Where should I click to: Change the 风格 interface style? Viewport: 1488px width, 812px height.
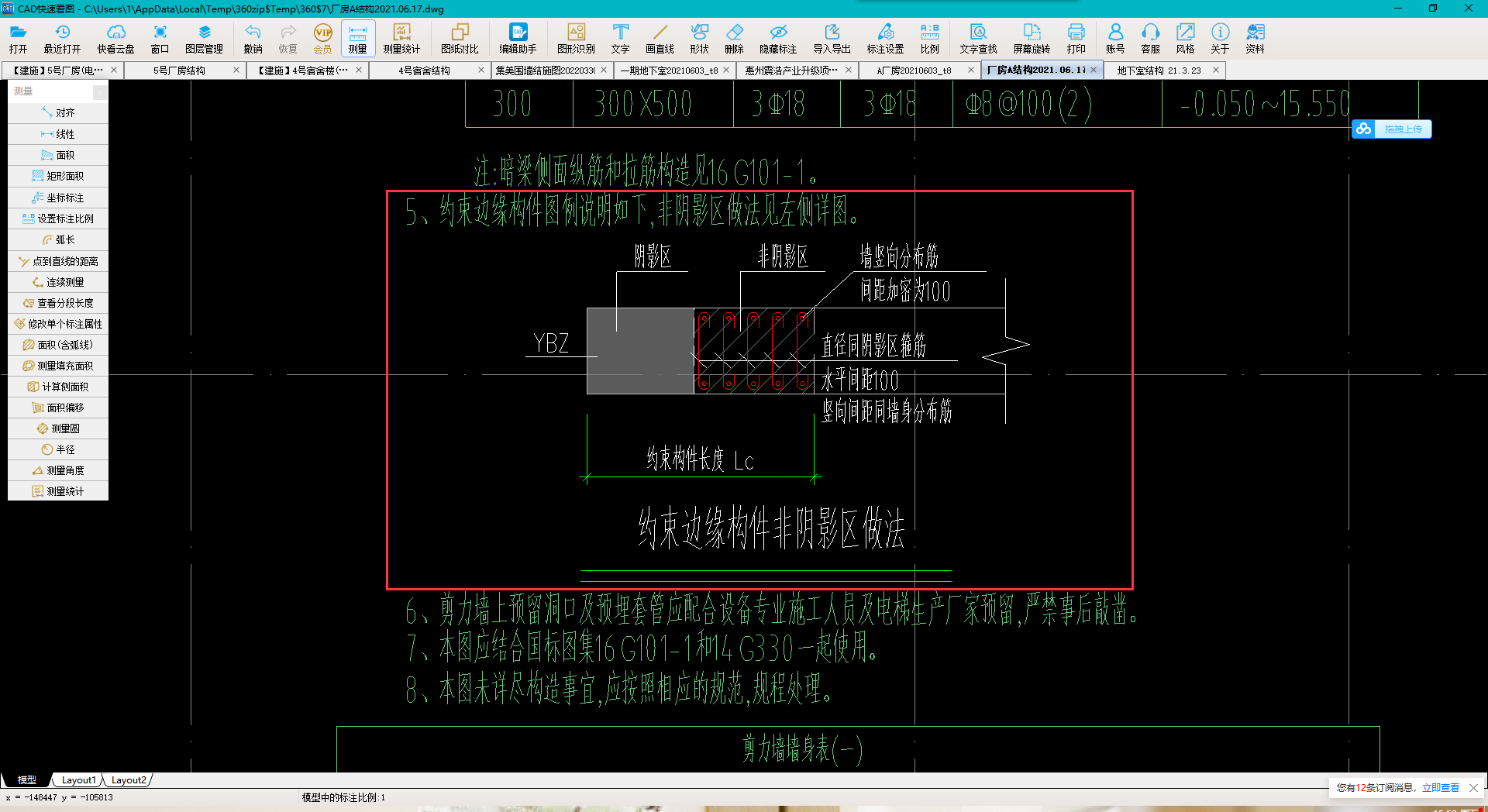point(1185,38)
